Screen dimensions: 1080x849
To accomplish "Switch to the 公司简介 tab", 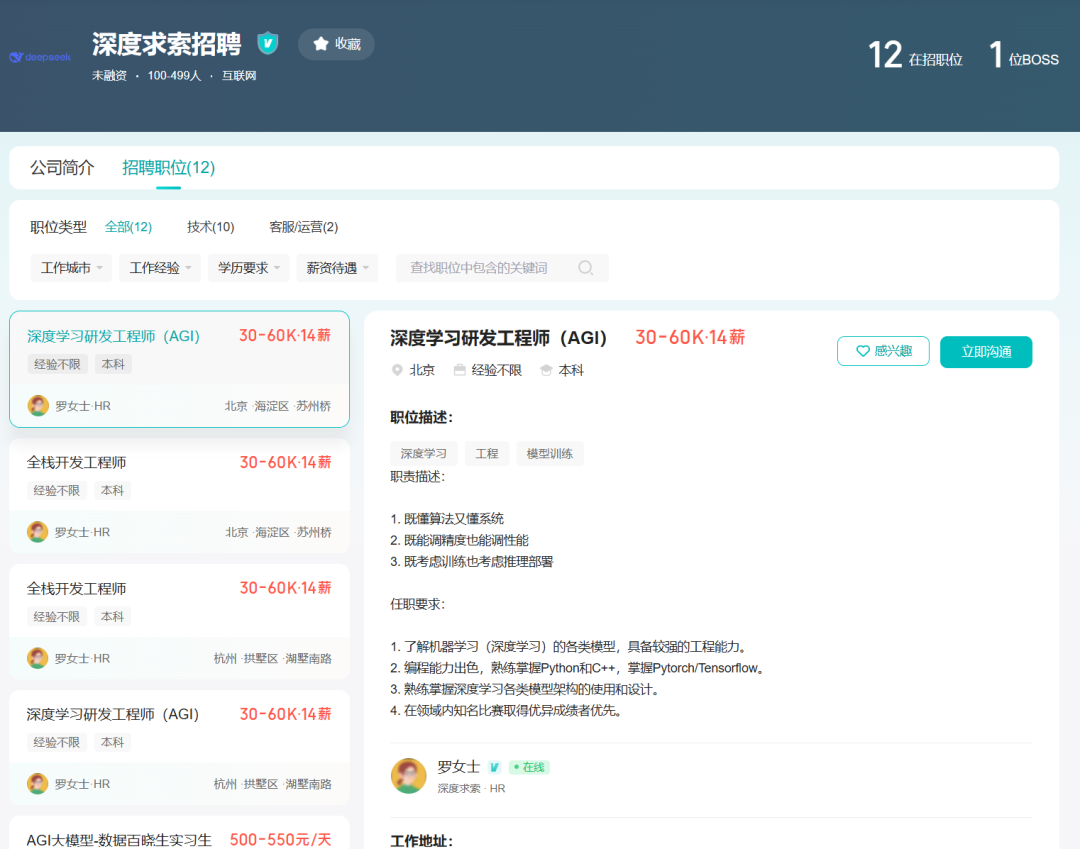I will [x=62, y=167].
